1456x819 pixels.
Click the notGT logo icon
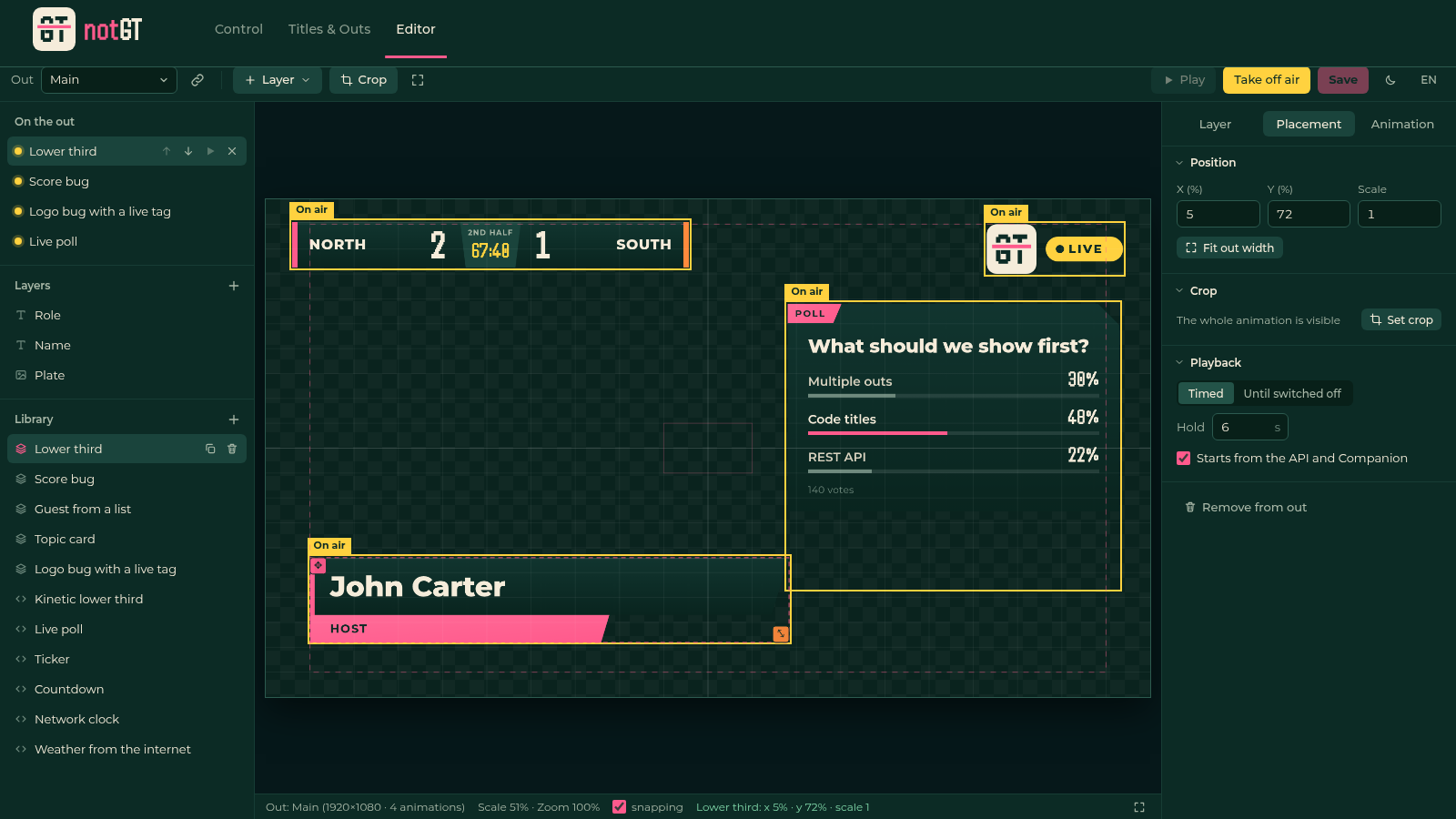(54, 29)
